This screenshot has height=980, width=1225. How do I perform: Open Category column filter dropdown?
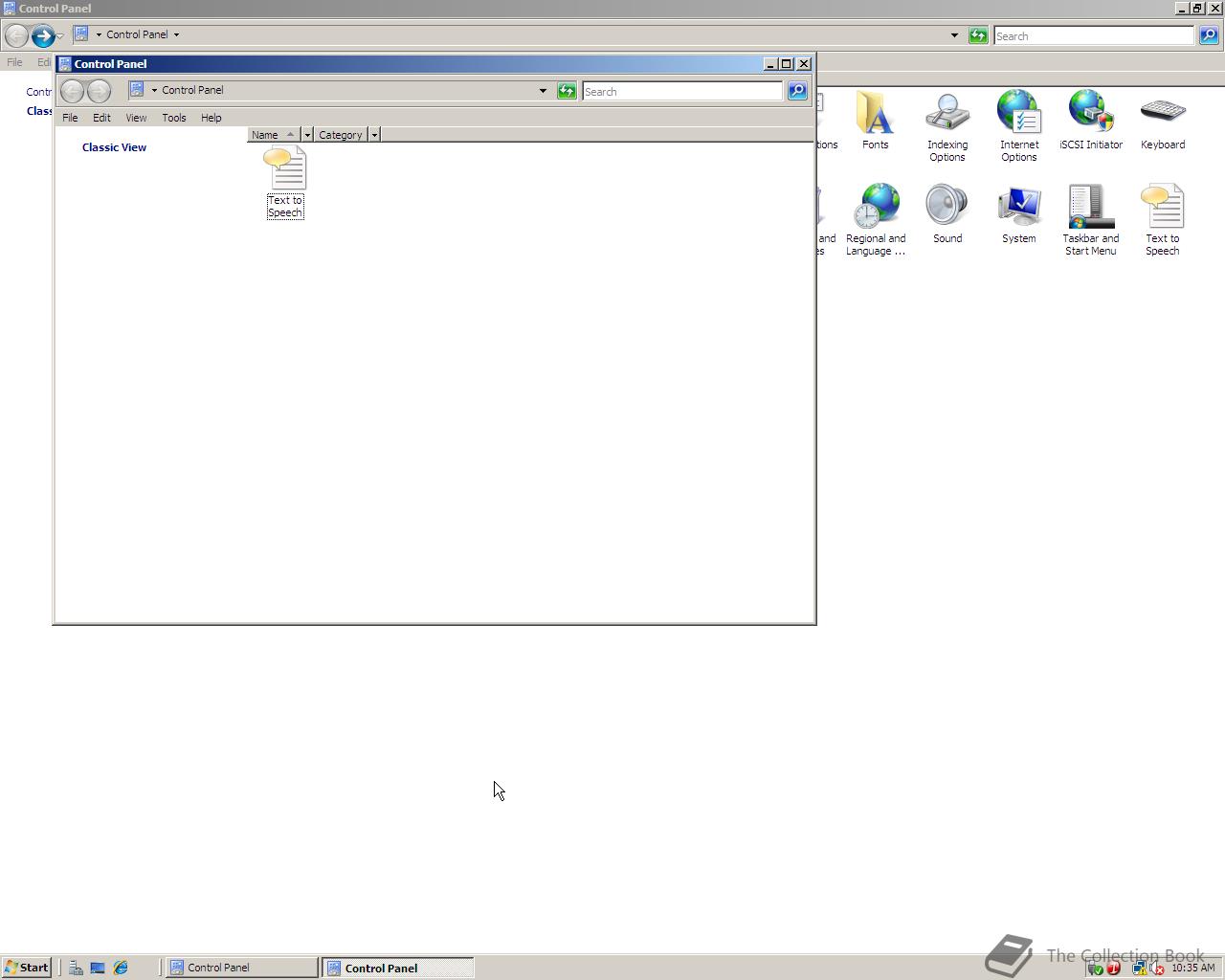374,135
